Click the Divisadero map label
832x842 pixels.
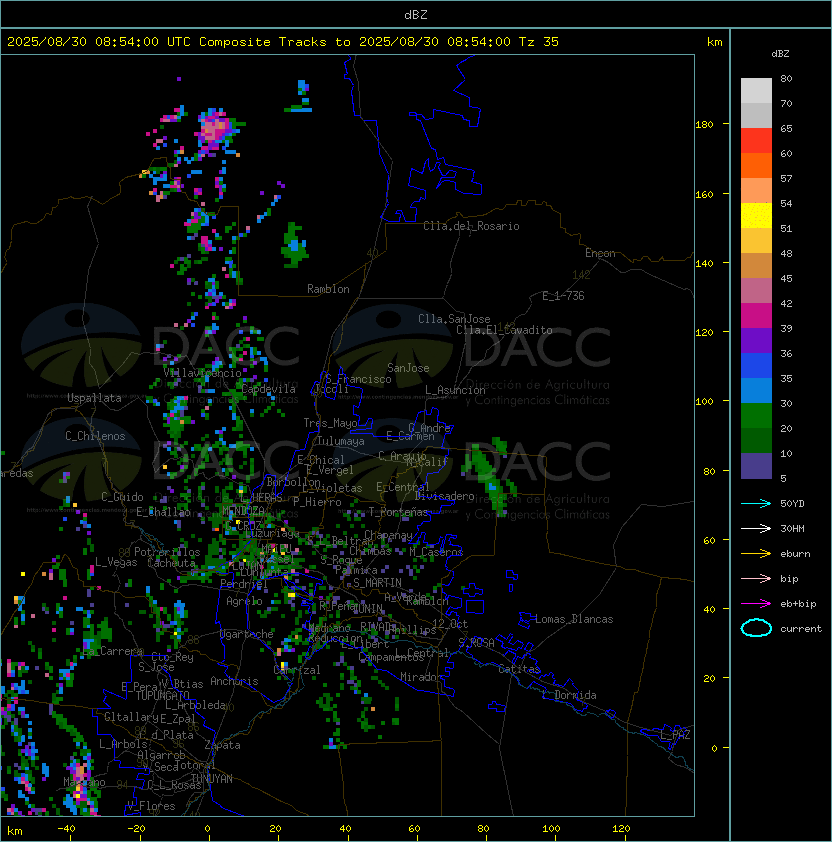click(444, 496)
